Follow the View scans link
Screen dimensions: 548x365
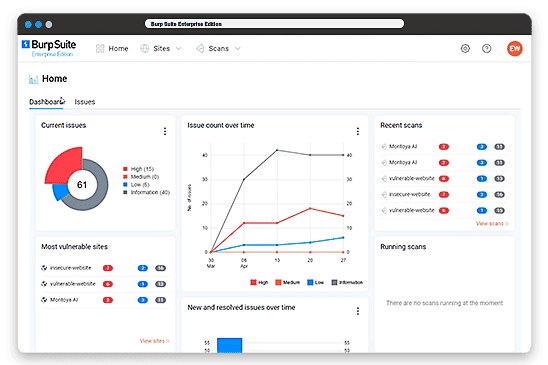(x=492, y=223)
